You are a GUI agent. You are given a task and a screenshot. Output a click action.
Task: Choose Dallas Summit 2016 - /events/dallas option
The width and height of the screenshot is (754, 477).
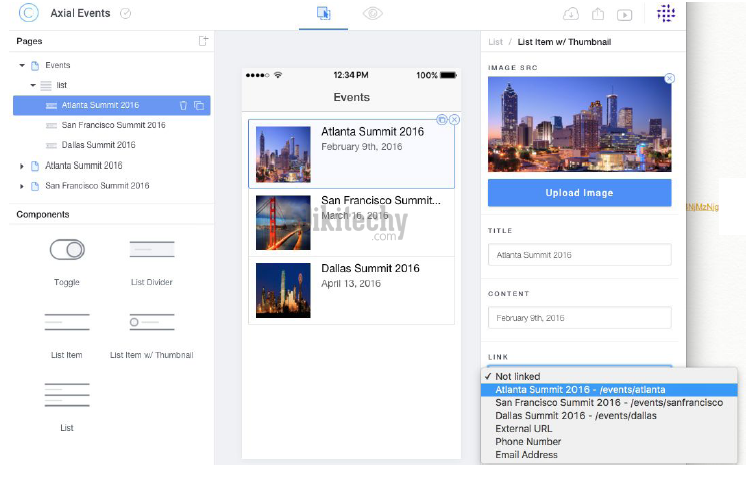pos(609,415)
